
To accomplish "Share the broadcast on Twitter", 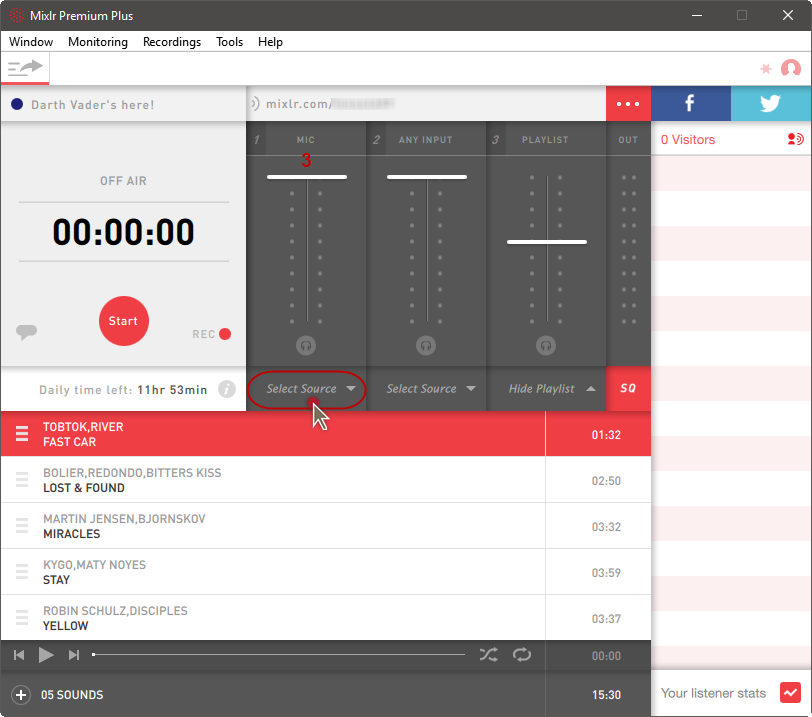I will tap(770, 103).
